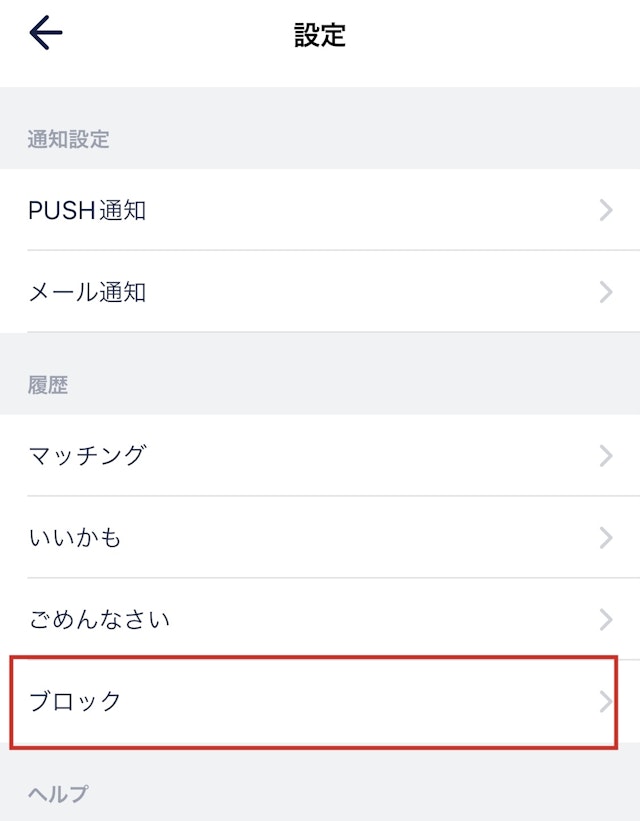This screenshot has height=821, width=640.
Task: Open the chevron in the ブロック row
Action: 606,702
